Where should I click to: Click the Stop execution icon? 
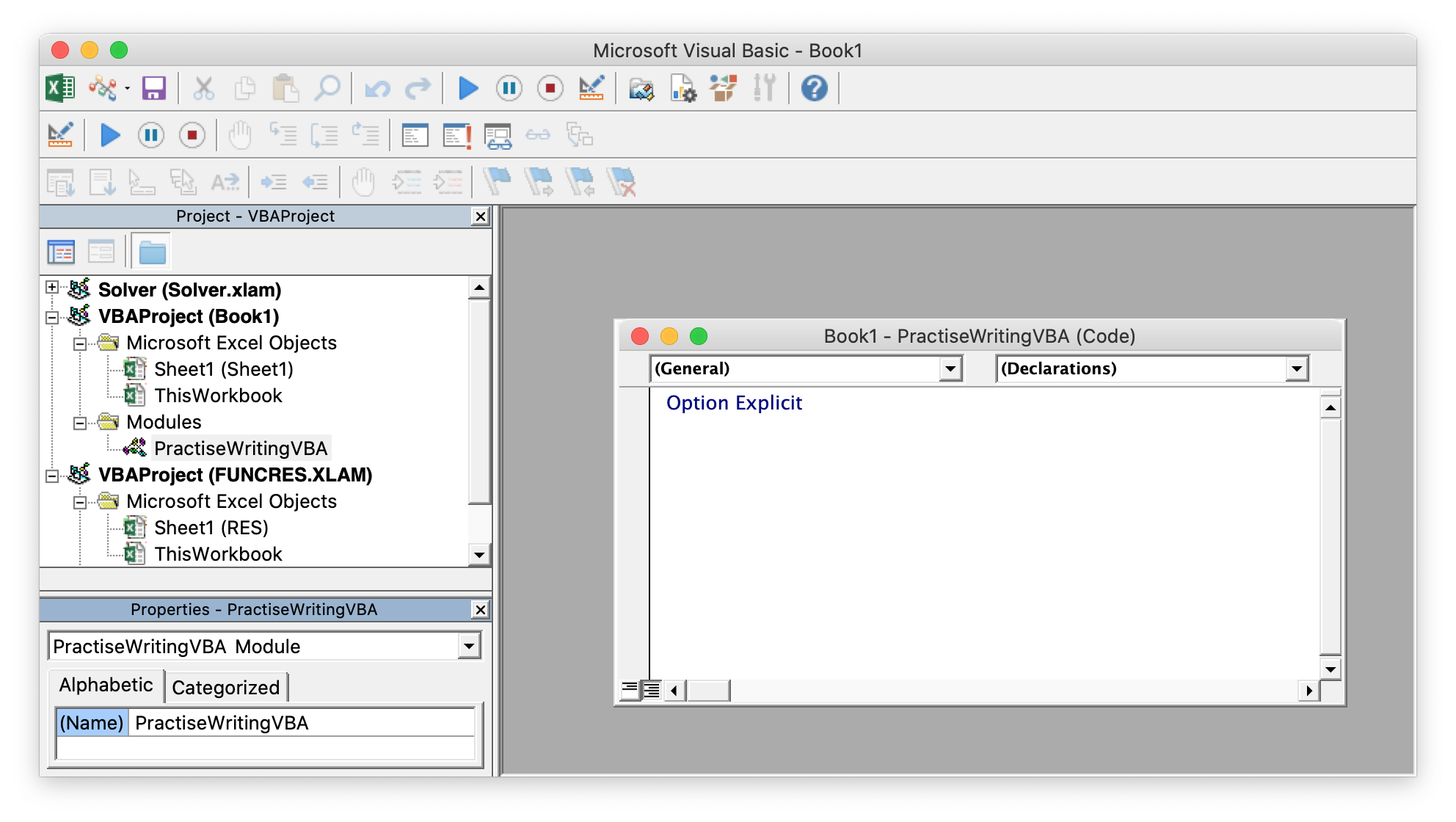coord(551,88)
